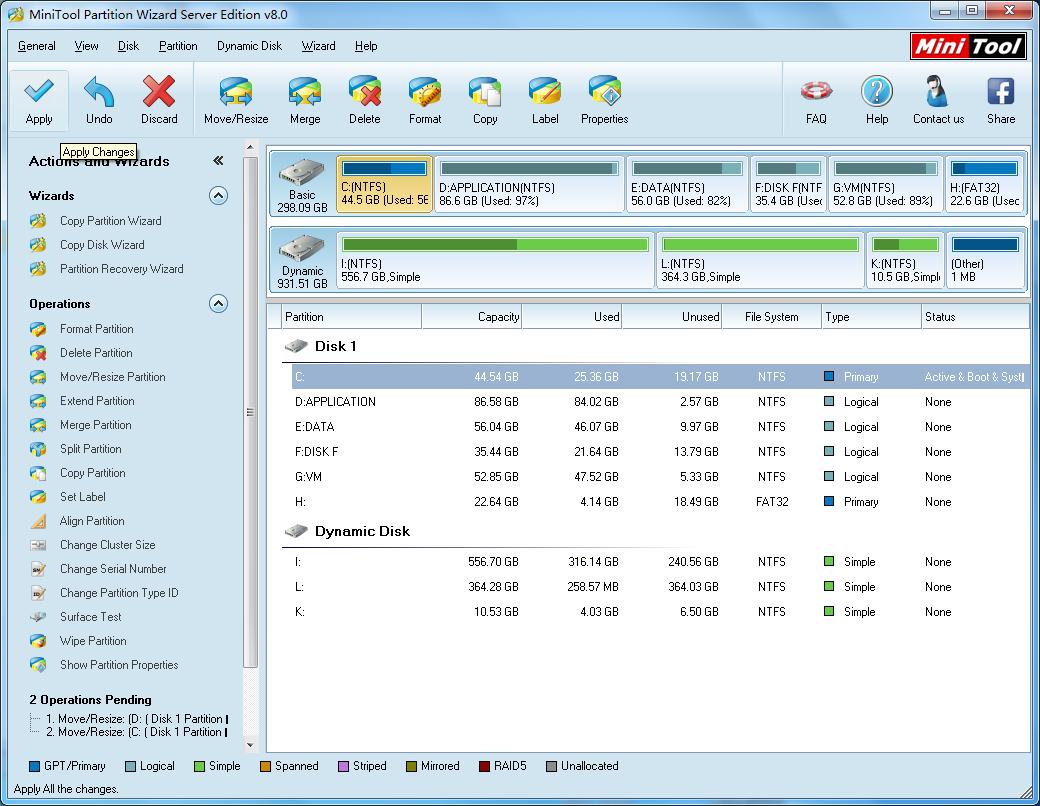This screenshot has height=806, width=1040.
Task: Click the Undo arrow icon
Action: (x=99, y=92)
